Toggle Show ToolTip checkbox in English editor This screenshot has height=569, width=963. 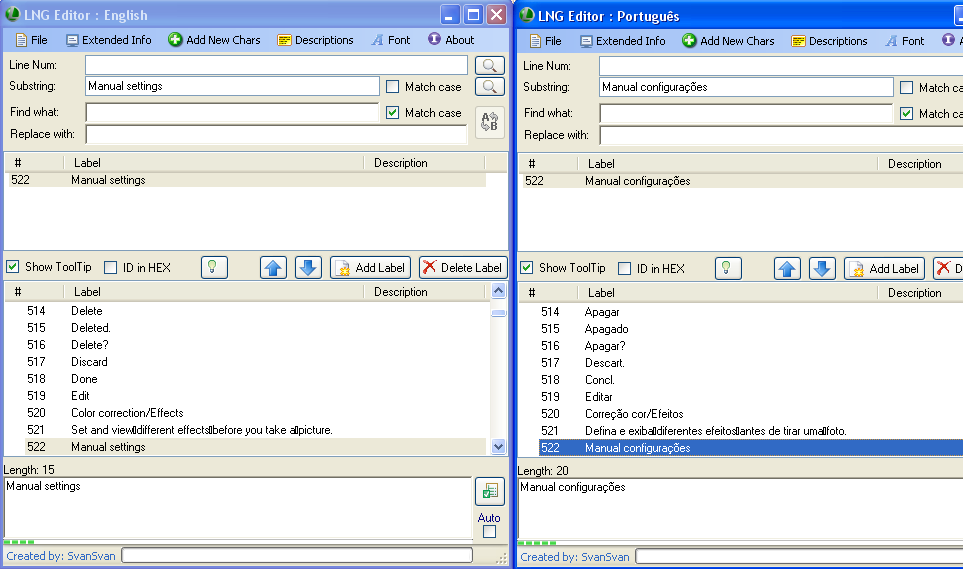[13, 267]
